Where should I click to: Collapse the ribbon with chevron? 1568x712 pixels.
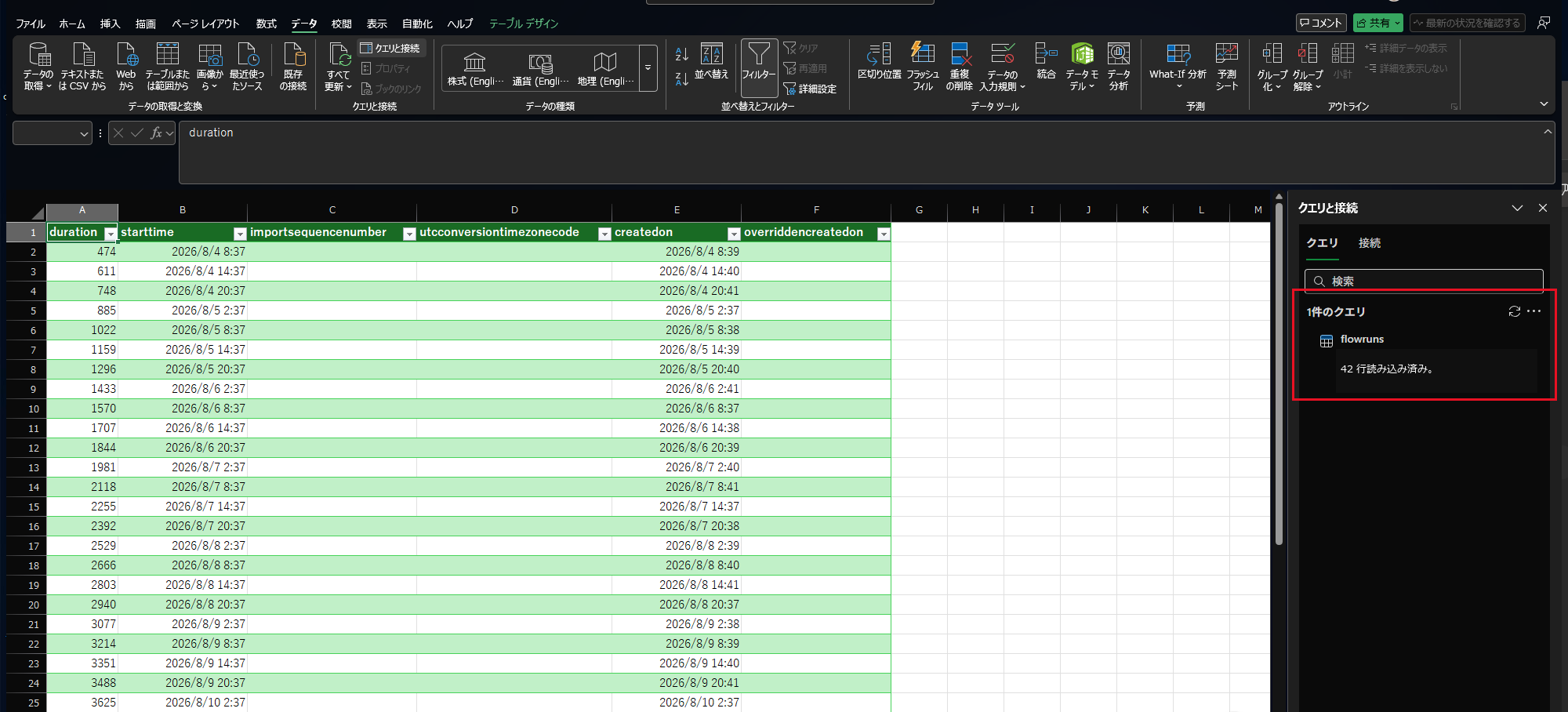[x=1544, y=104]
